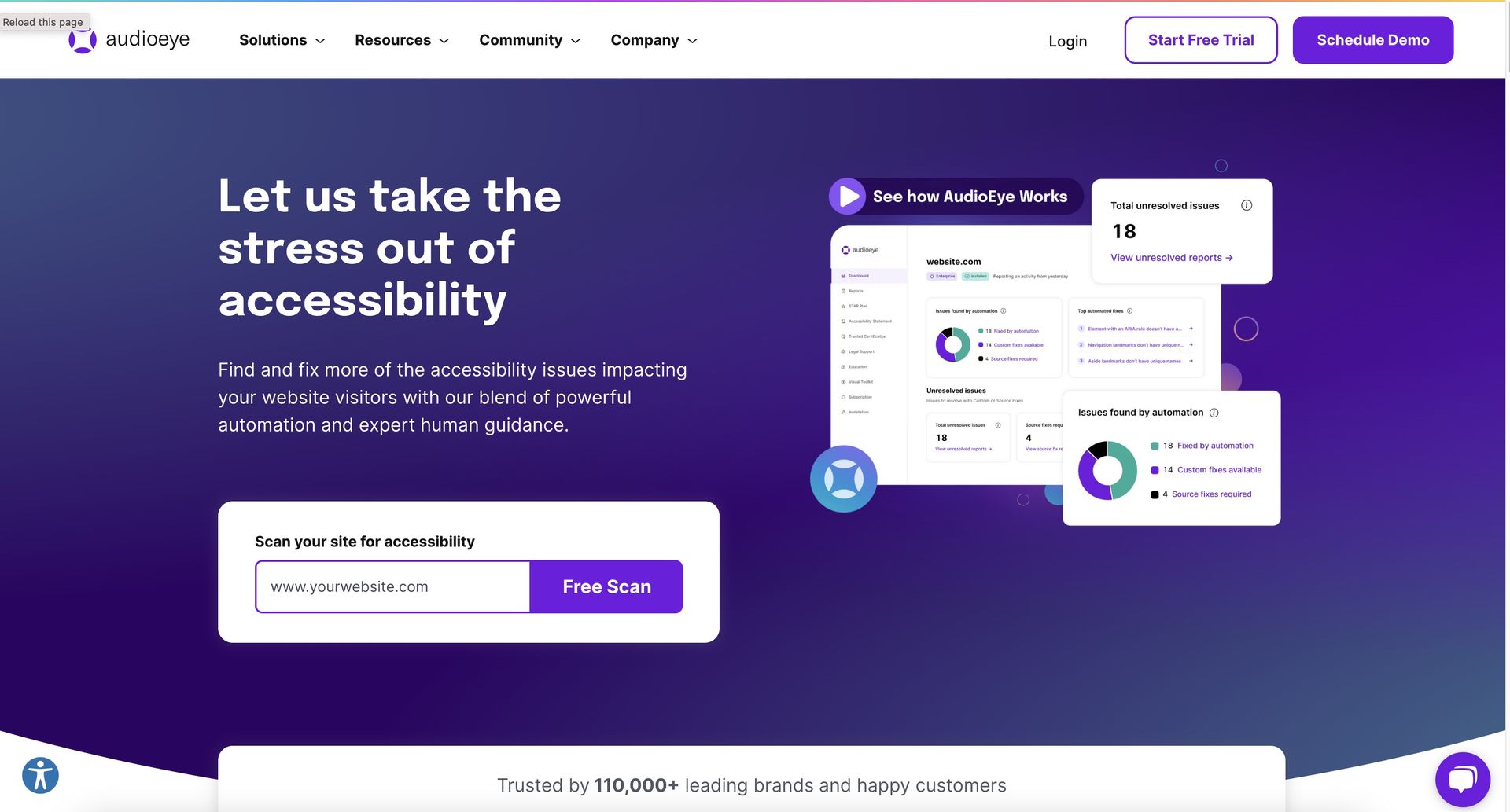Click info icon next to Issues found by automation
This screenshot has width=1510, height=812.
click(x=1214, y=413)
